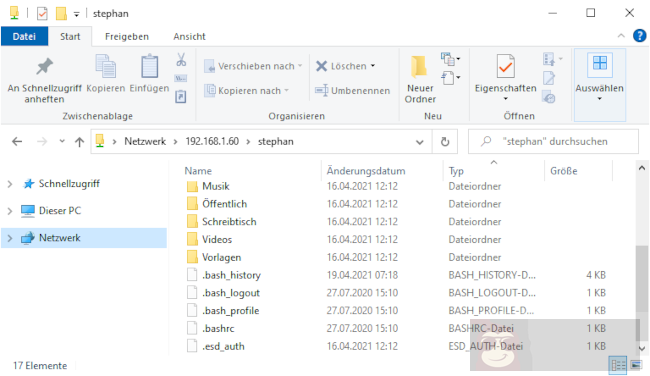This screenshot has height=376, width=650.
Task: Click the open icon in the Öffnen group
Action: pyautogui.click(x=553, y=59)
